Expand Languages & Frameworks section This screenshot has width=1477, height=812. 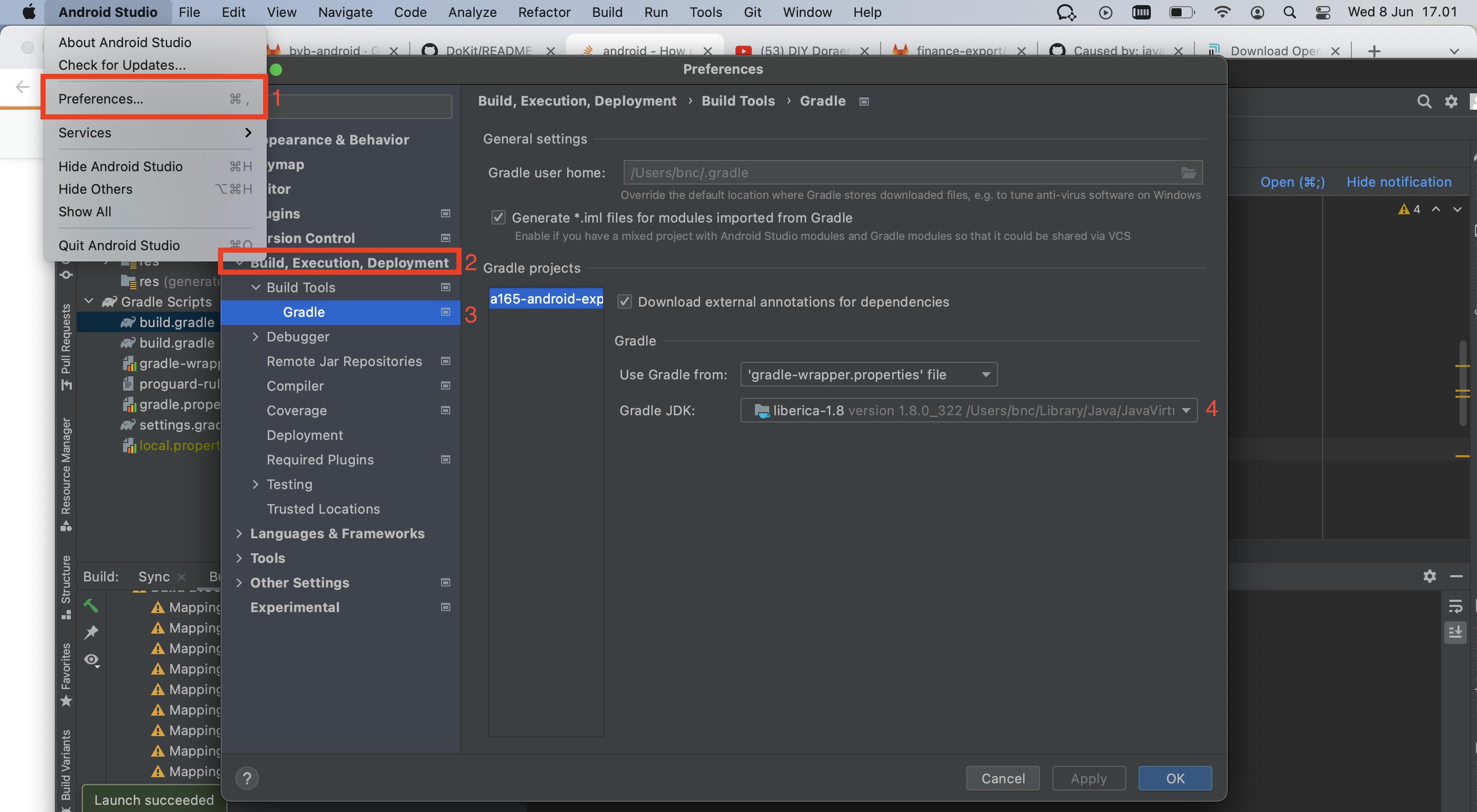click(x=239, y=534)
